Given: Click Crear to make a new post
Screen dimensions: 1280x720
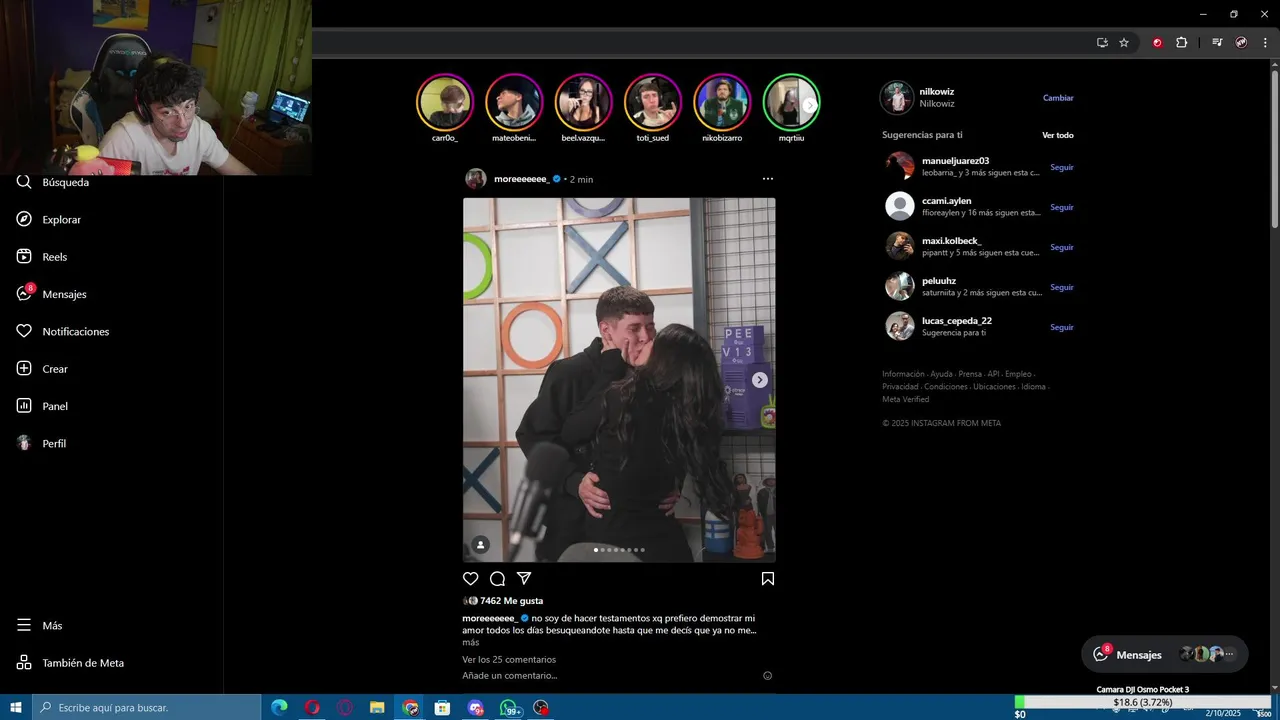Looking at the screenshot, I should tap(43, 369).
